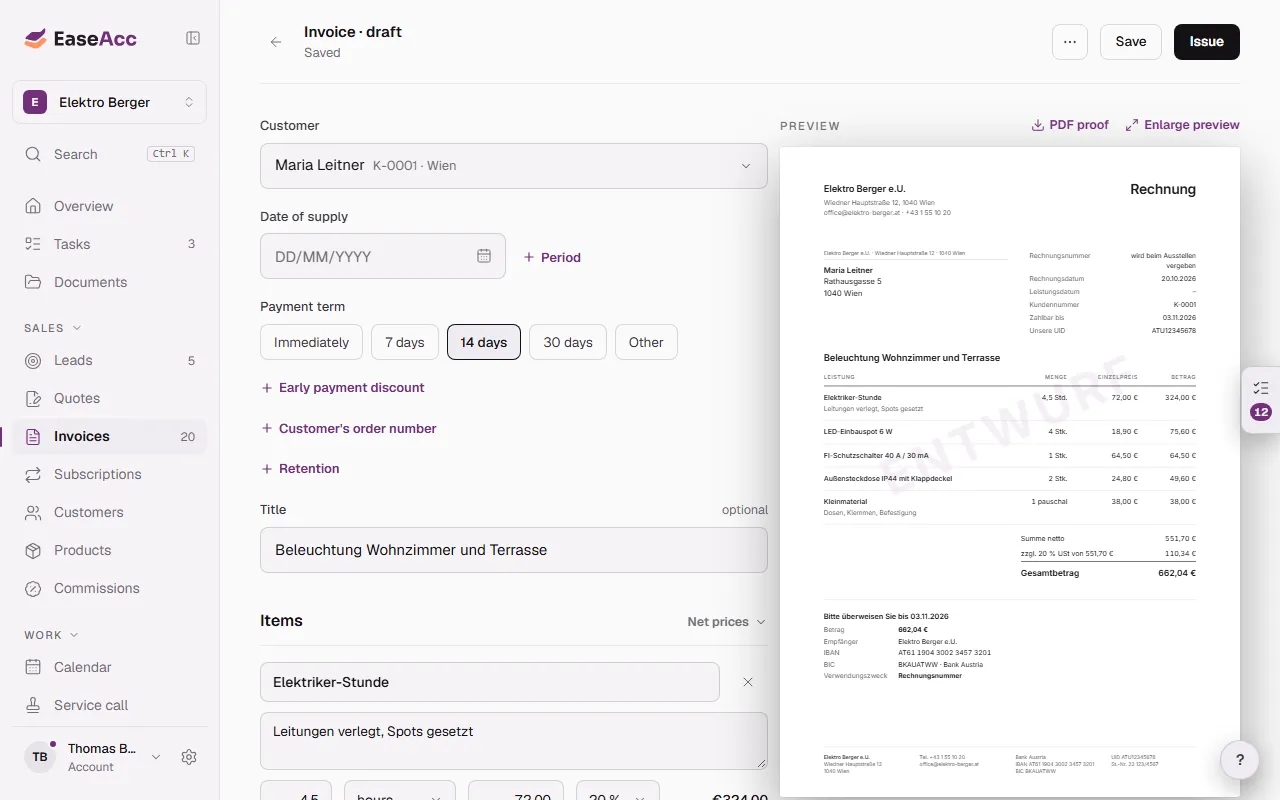Save the invoice draft
1280x800 pixels.
point(1131,42)
